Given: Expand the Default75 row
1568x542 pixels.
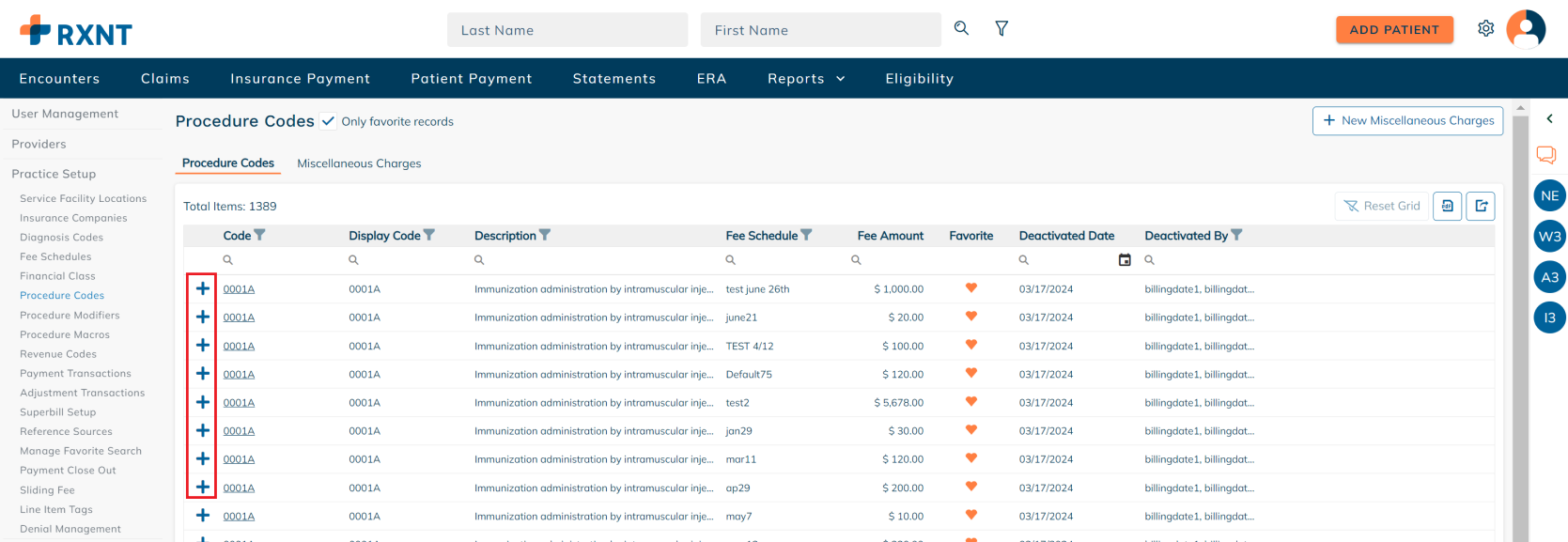Looking at the screenshot, I should coord(203,373).
